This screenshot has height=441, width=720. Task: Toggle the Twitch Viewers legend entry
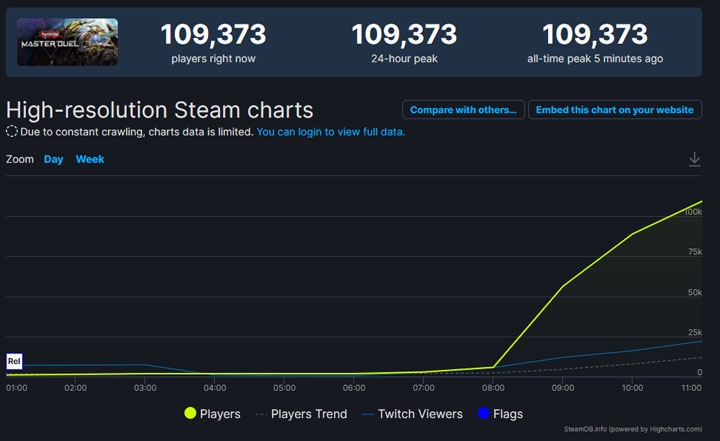pyautogui.click(x=412, y=414)
